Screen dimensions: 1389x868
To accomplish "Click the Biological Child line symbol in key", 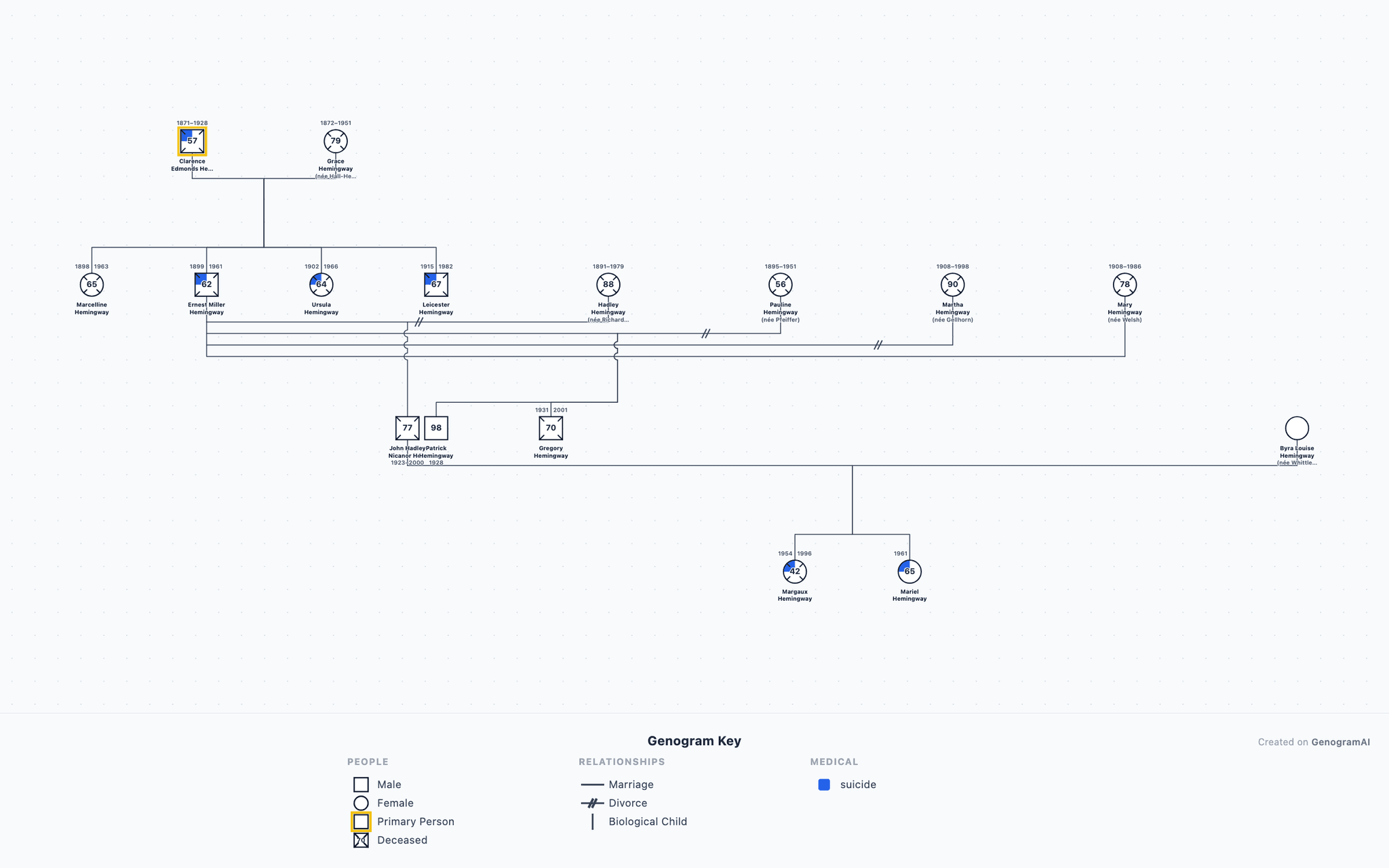I will (x=592, y=821).
